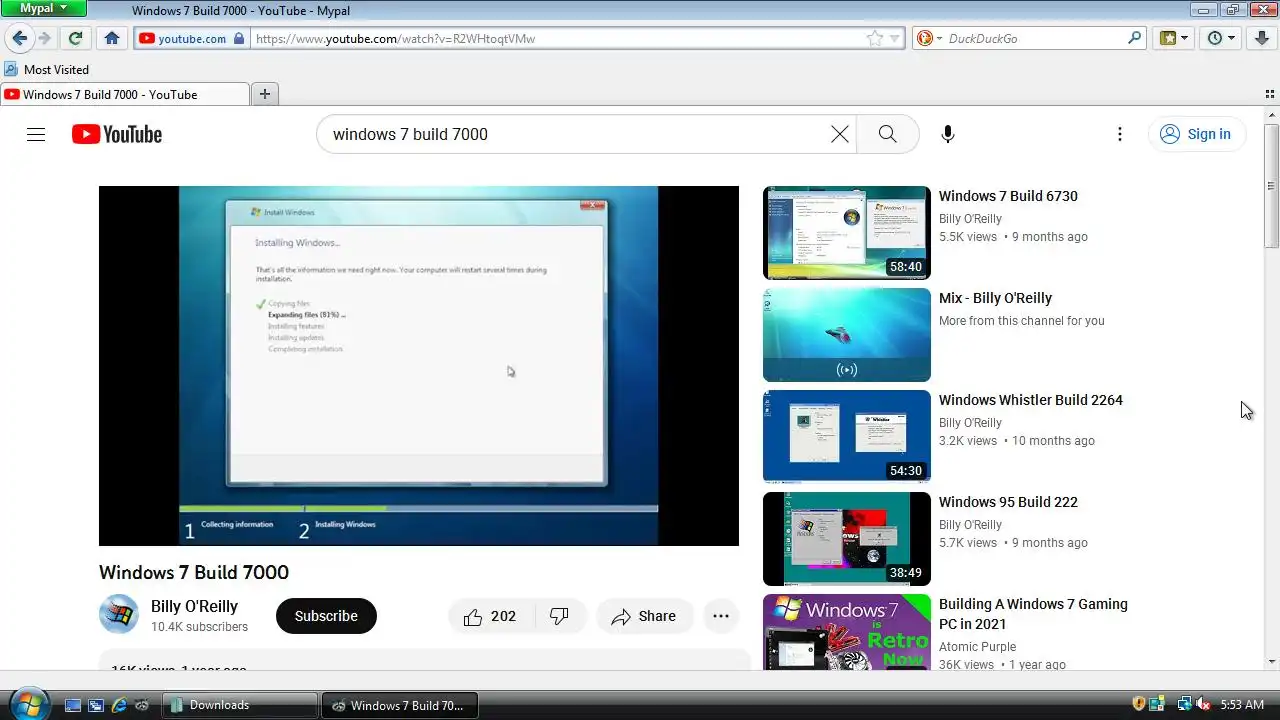Open the downloads arrow button
The height and width of the screenshot is (720, 1280).
tap(1261, 38)
